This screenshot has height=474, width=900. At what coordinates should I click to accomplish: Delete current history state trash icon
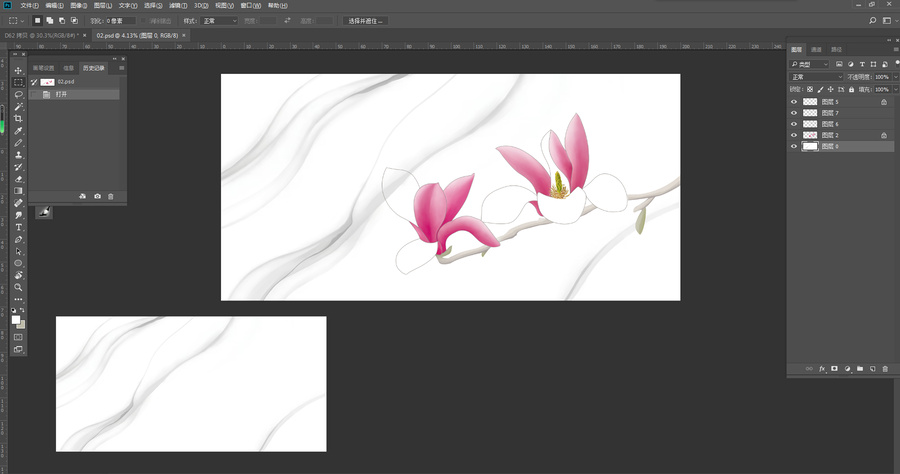[111, 196]
